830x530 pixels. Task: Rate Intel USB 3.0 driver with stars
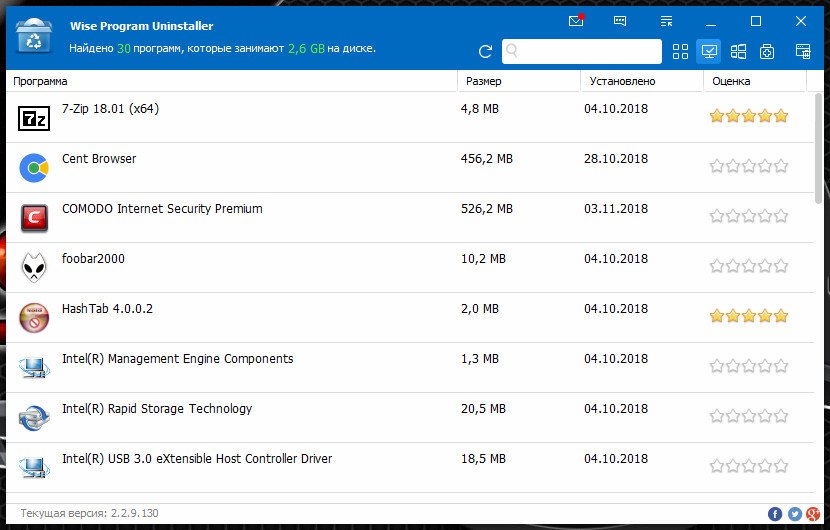pos(748,465)
